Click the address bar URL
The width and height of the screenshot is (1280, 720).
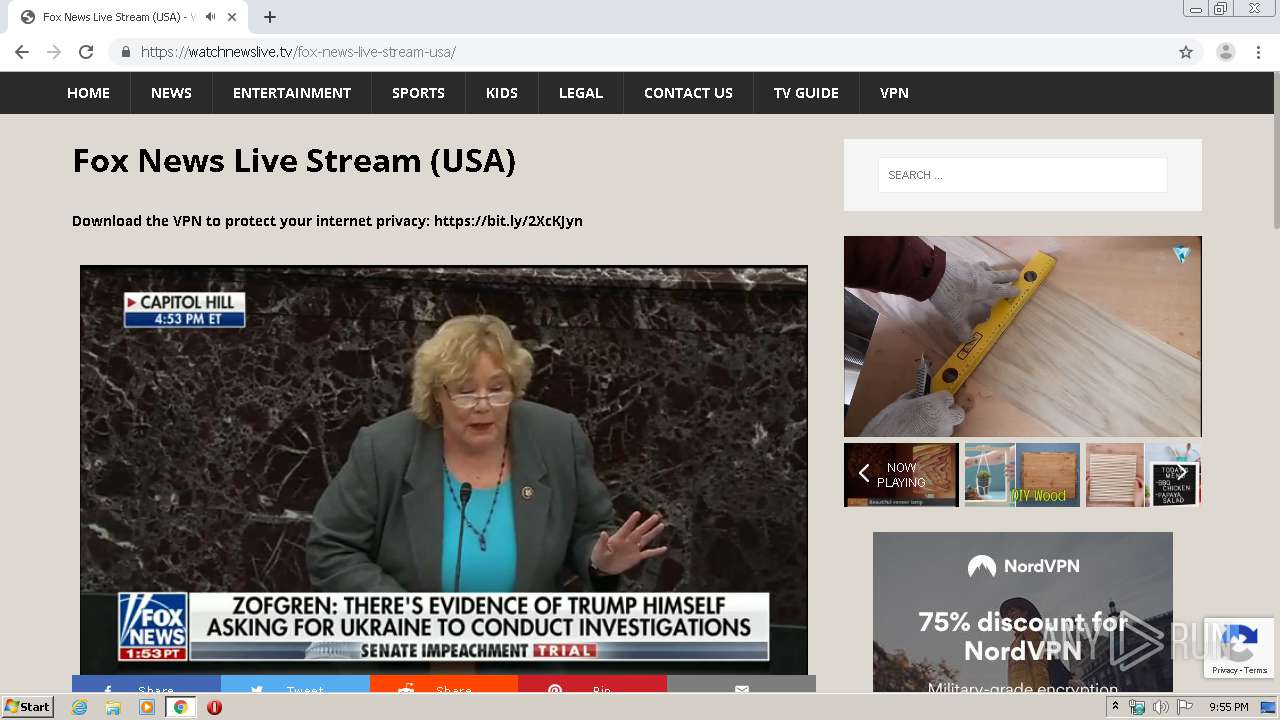tap(298, 52)
